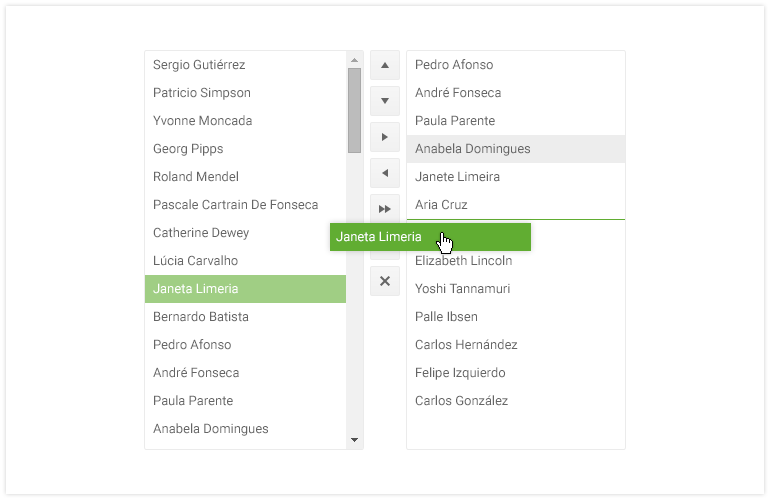The width and height of the screenshot is (770, 500).
Task: Click the transfer all to right button
Action: tap(385, 208)
